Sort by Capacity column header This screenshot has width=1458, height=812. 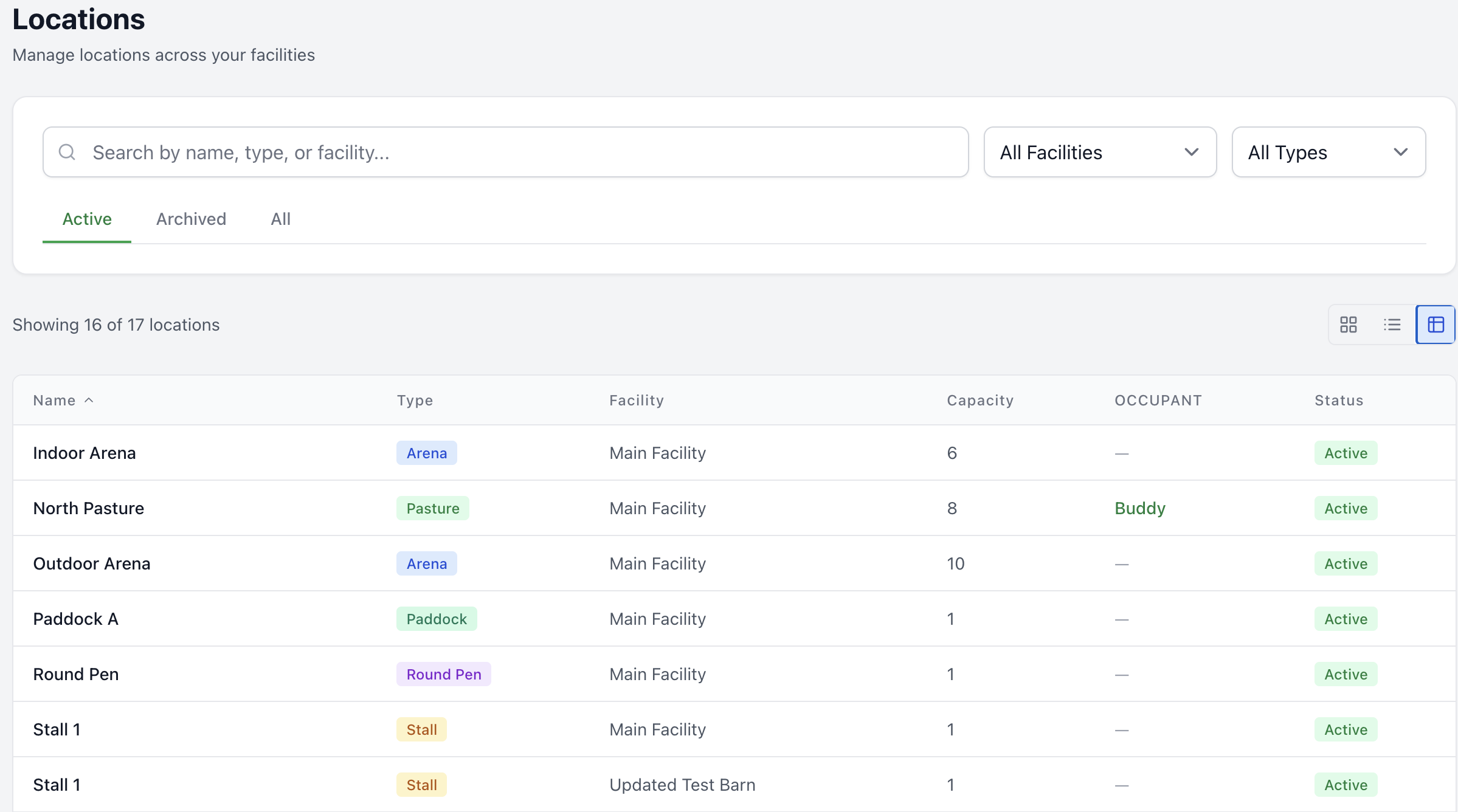click(x=979, y=400)
